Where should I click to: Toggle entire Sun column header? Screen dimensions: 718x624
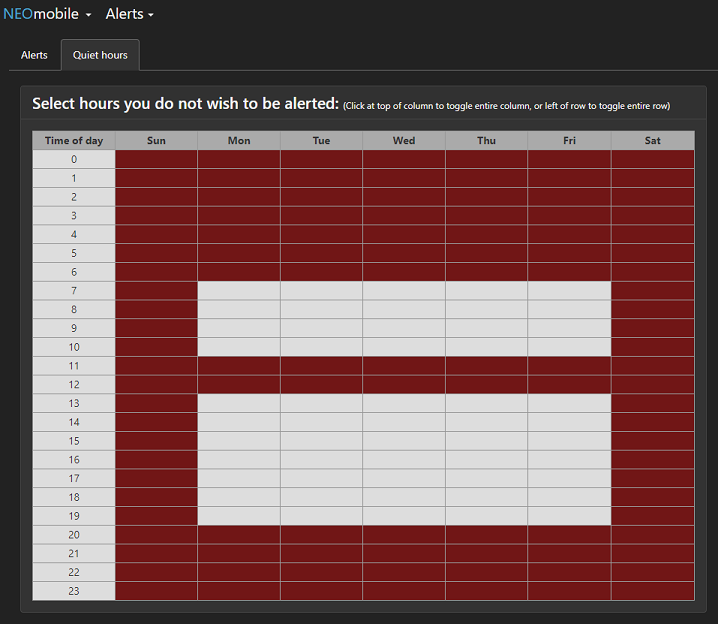(156, 141)
